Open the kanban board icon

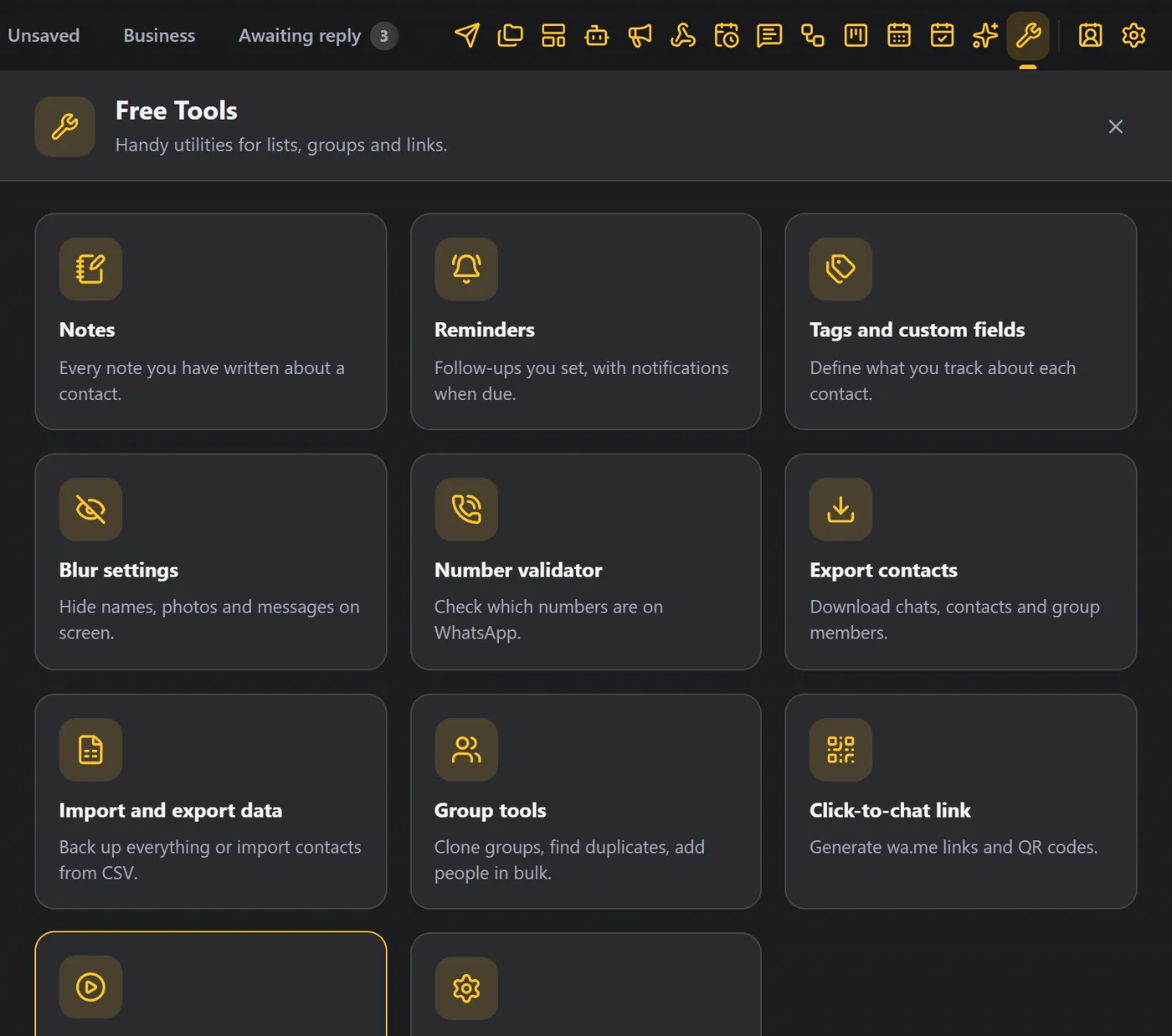(x=856, y=35)
